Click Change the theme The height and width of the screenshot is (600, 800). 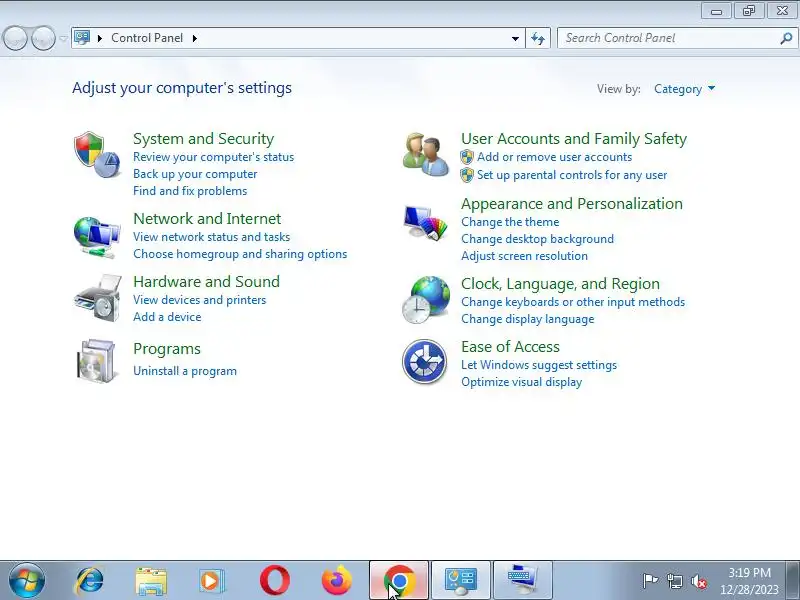pos(510,222)
